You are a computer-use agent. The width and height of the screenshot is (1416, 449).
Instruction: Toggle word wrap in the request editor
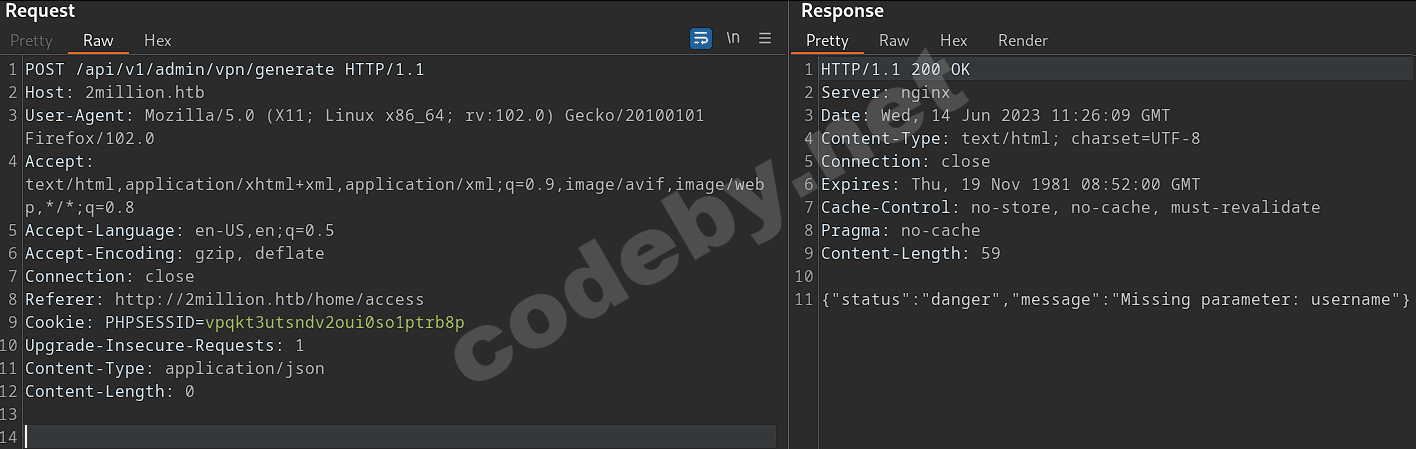click(701, 38)
